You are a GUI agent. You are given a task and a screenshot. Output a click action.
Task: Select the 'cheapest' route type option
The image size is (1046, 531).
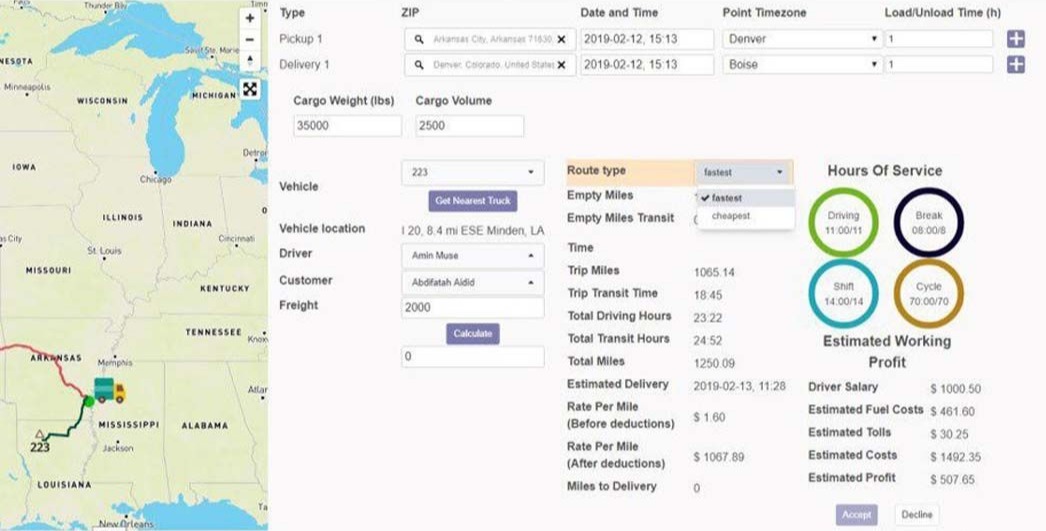click(x=733, y=216)
